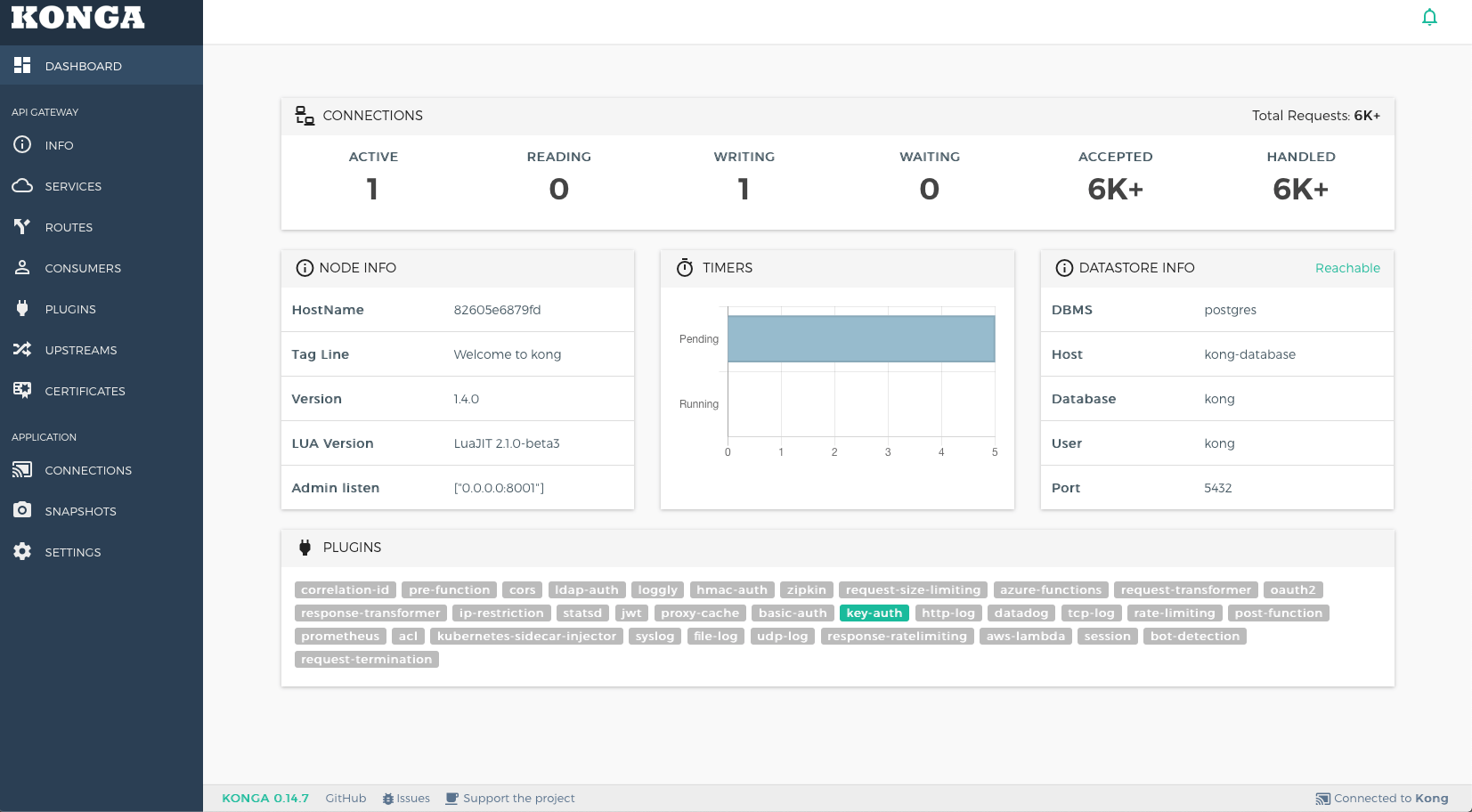Click the highlighted key-auth plugin tag
Viewport: 1472px width, 812px height.
pyautogui.click(x=874, y=613)
